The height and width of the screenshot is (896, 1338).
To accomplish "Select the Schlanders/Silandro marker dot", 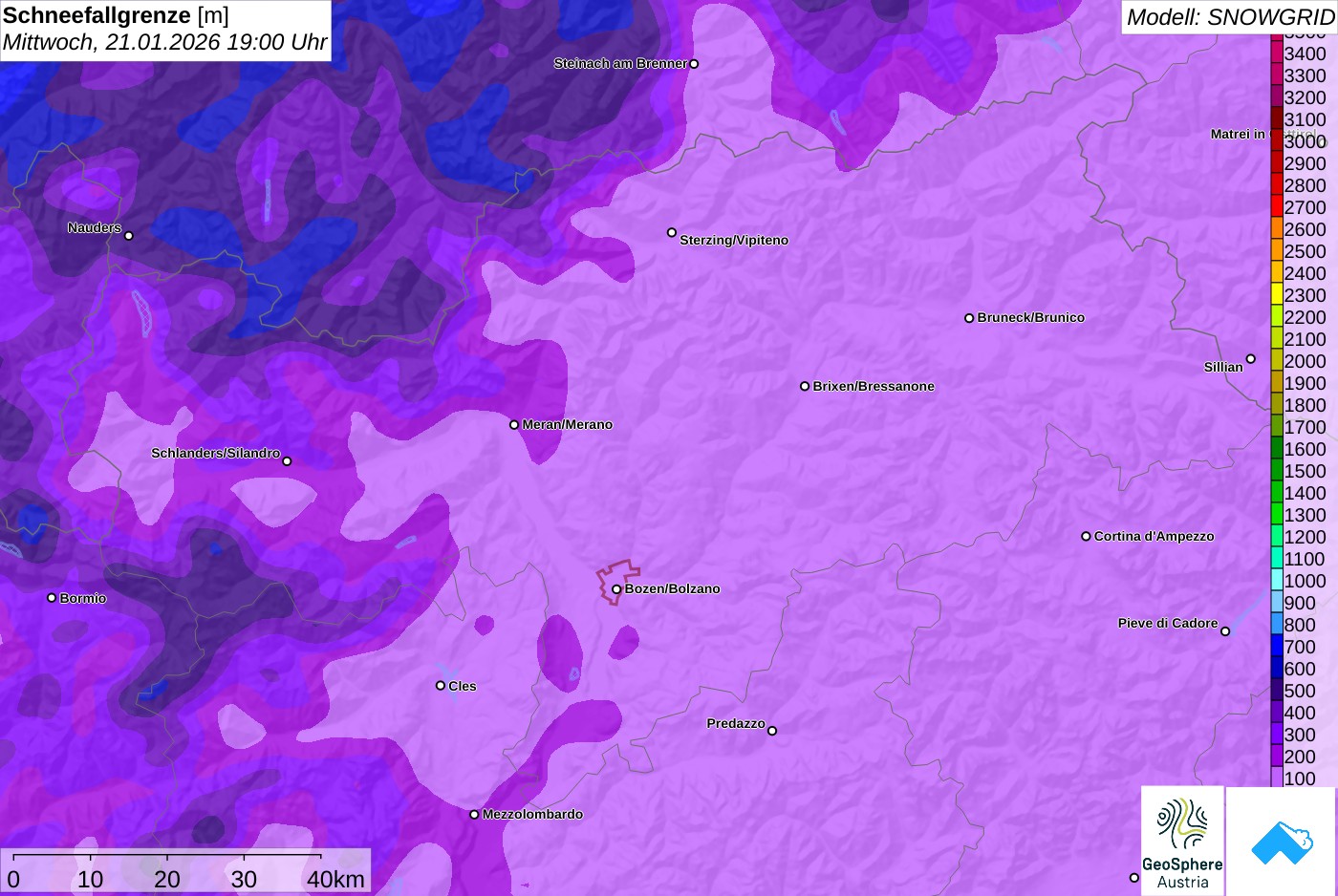I will point(287,461).
